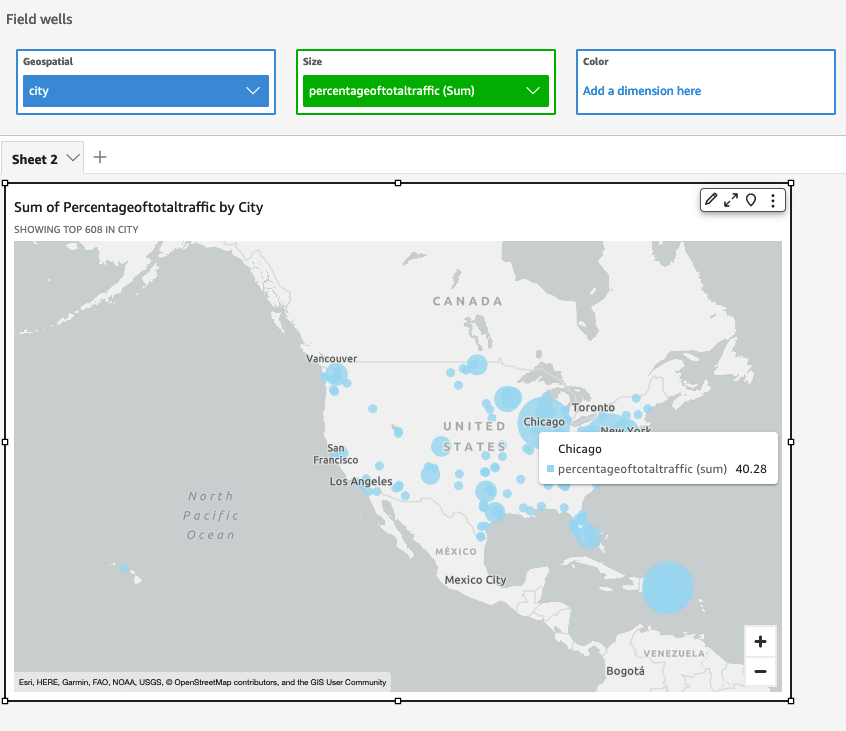Open the three-dot visual options menu
This screenshot has height=731, width=846.
[x=772, y=200]
